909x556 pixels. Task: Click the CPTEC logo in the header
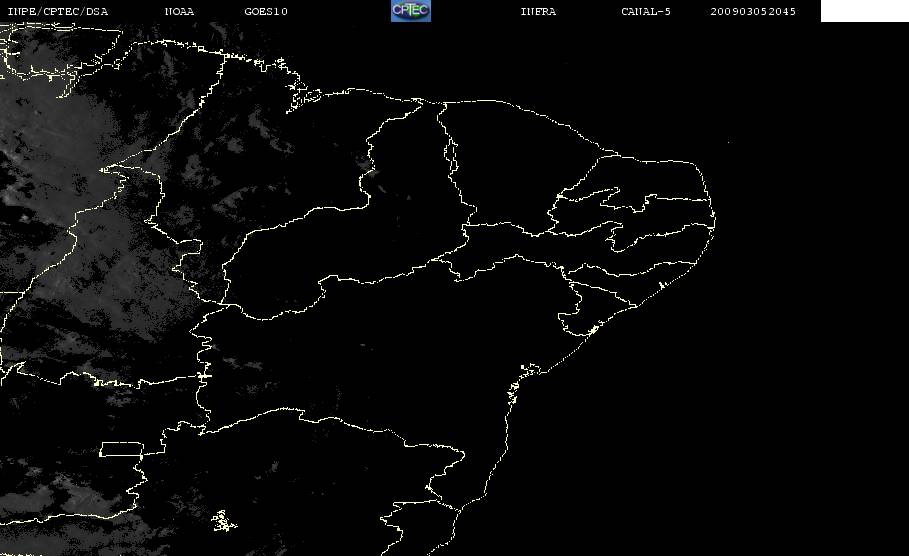tap(410, 10)
